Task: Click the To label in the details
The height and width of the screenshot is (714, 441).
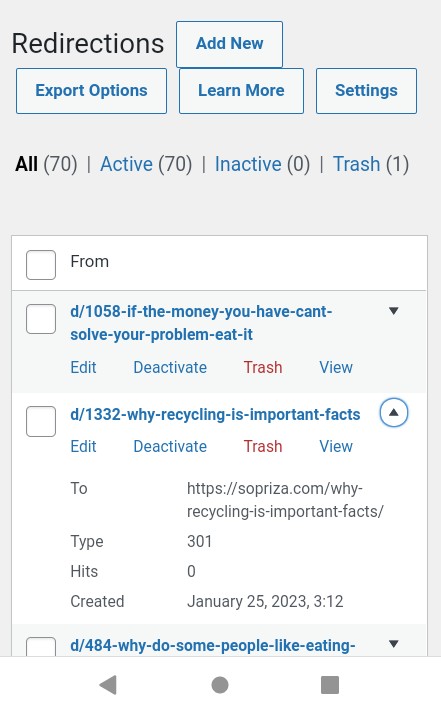Action: pyautogui.click(x=79, y=489)
